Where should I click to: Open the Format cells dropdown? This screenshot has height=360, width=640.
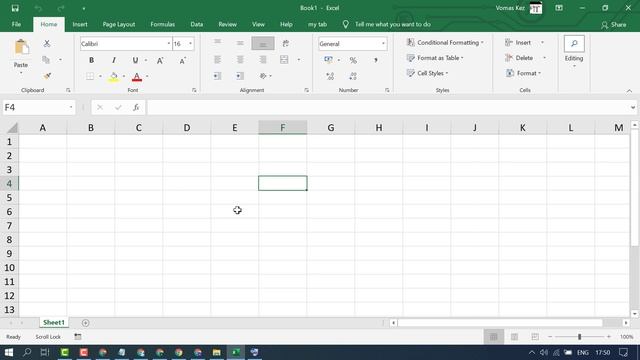coord(524,73)
